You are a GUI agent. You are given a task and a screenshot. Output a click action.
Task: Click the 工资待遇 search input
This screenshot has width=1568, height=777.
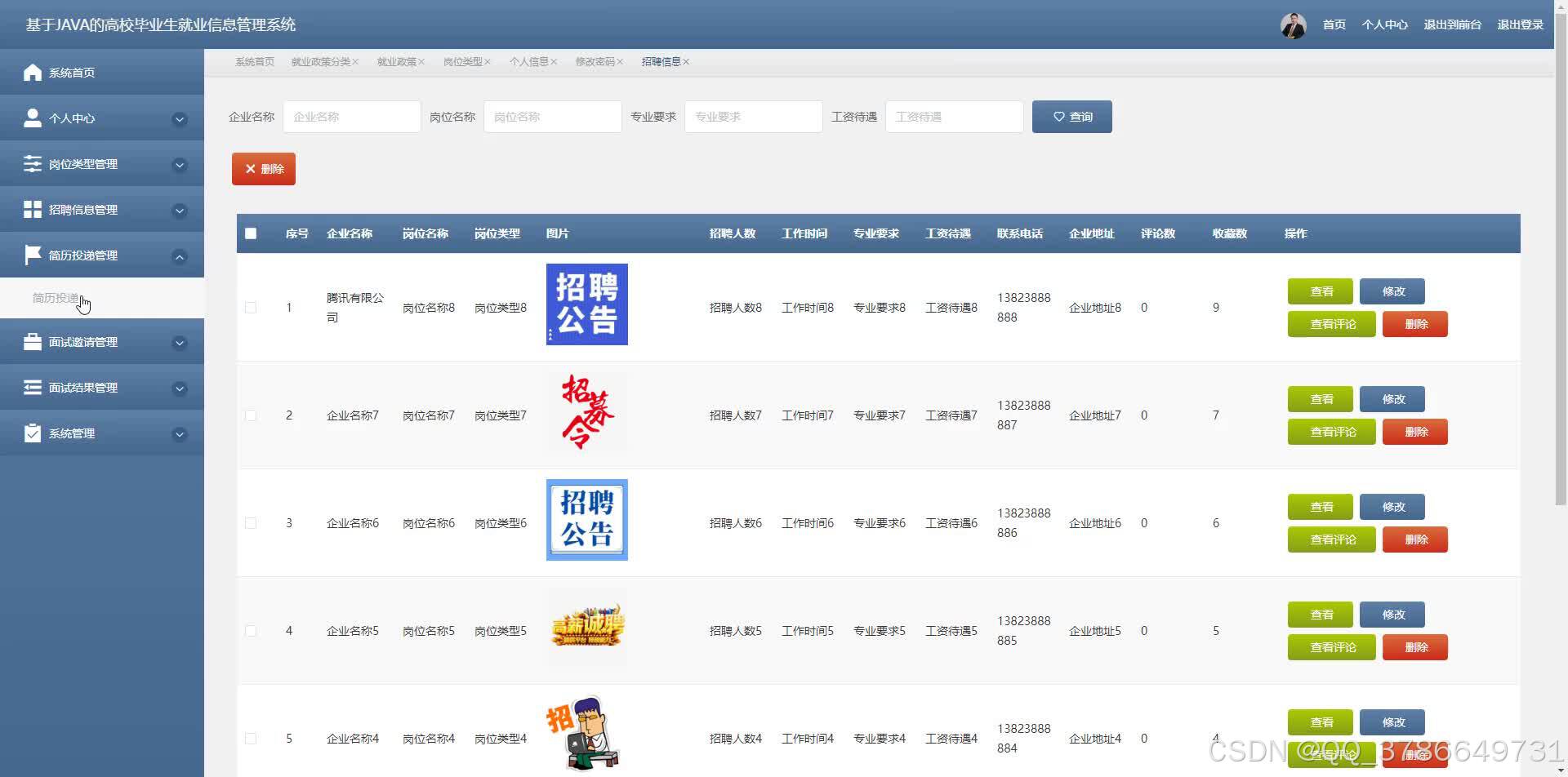point(955,117)
